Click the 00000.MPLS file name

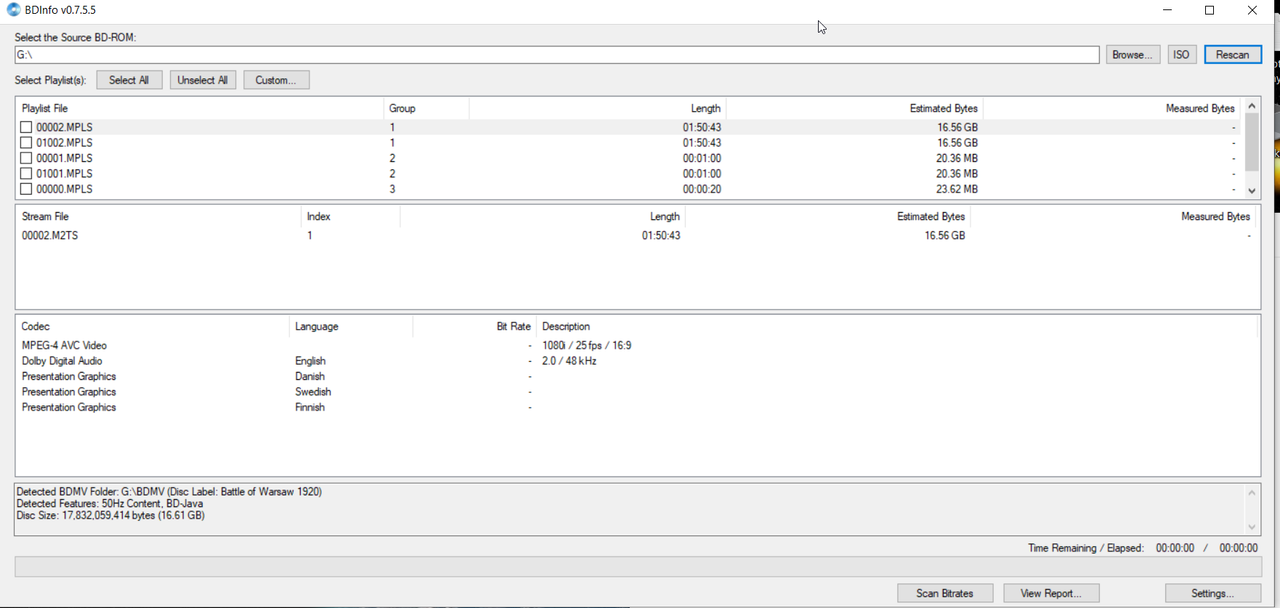click(x=64, y=189)
